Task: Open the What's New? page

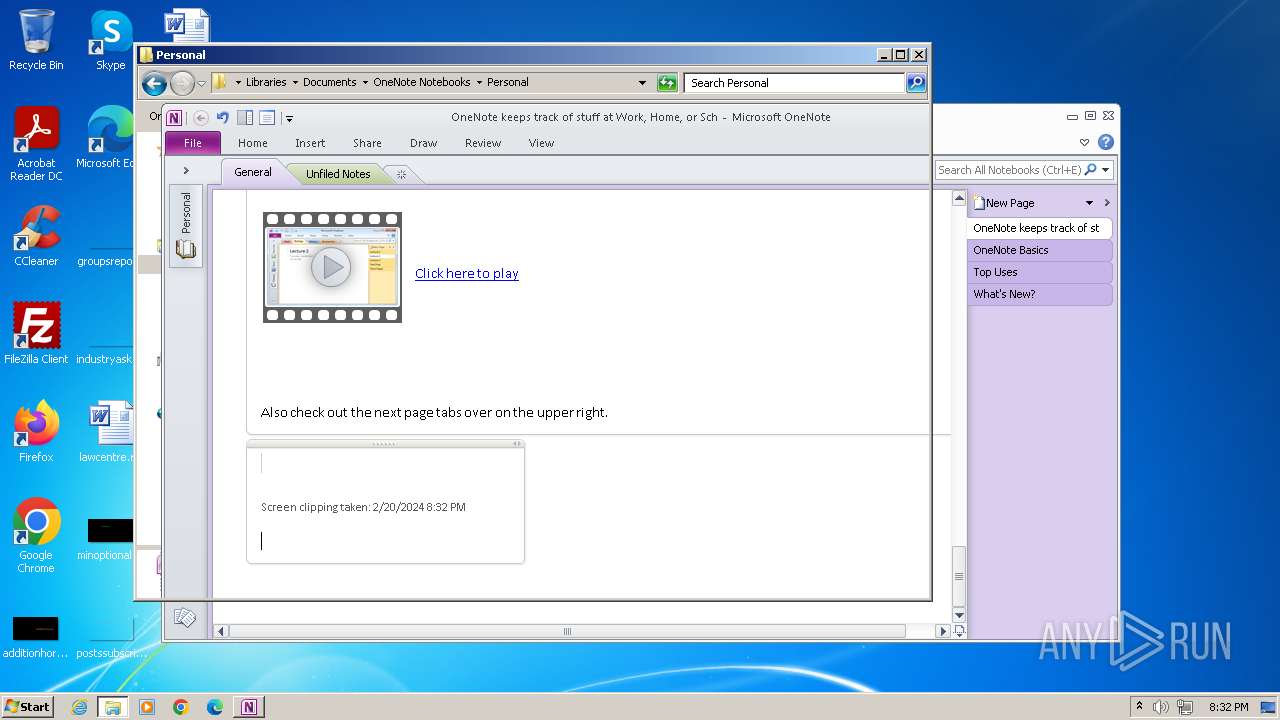Action: [1040, 294]
